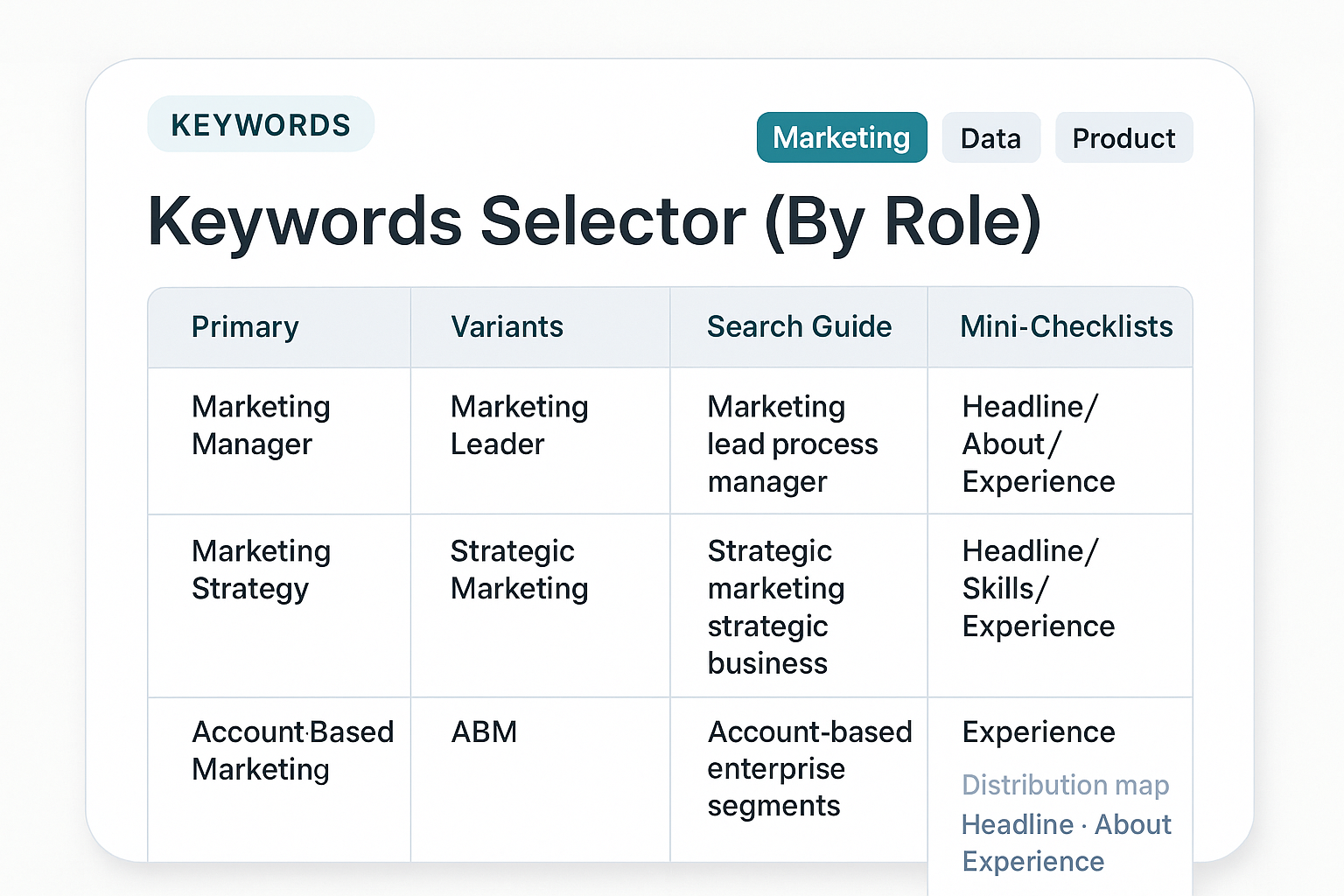Select the Account-Based Marketing keyword
The image size is (1344, 896).
click(292, 750)
